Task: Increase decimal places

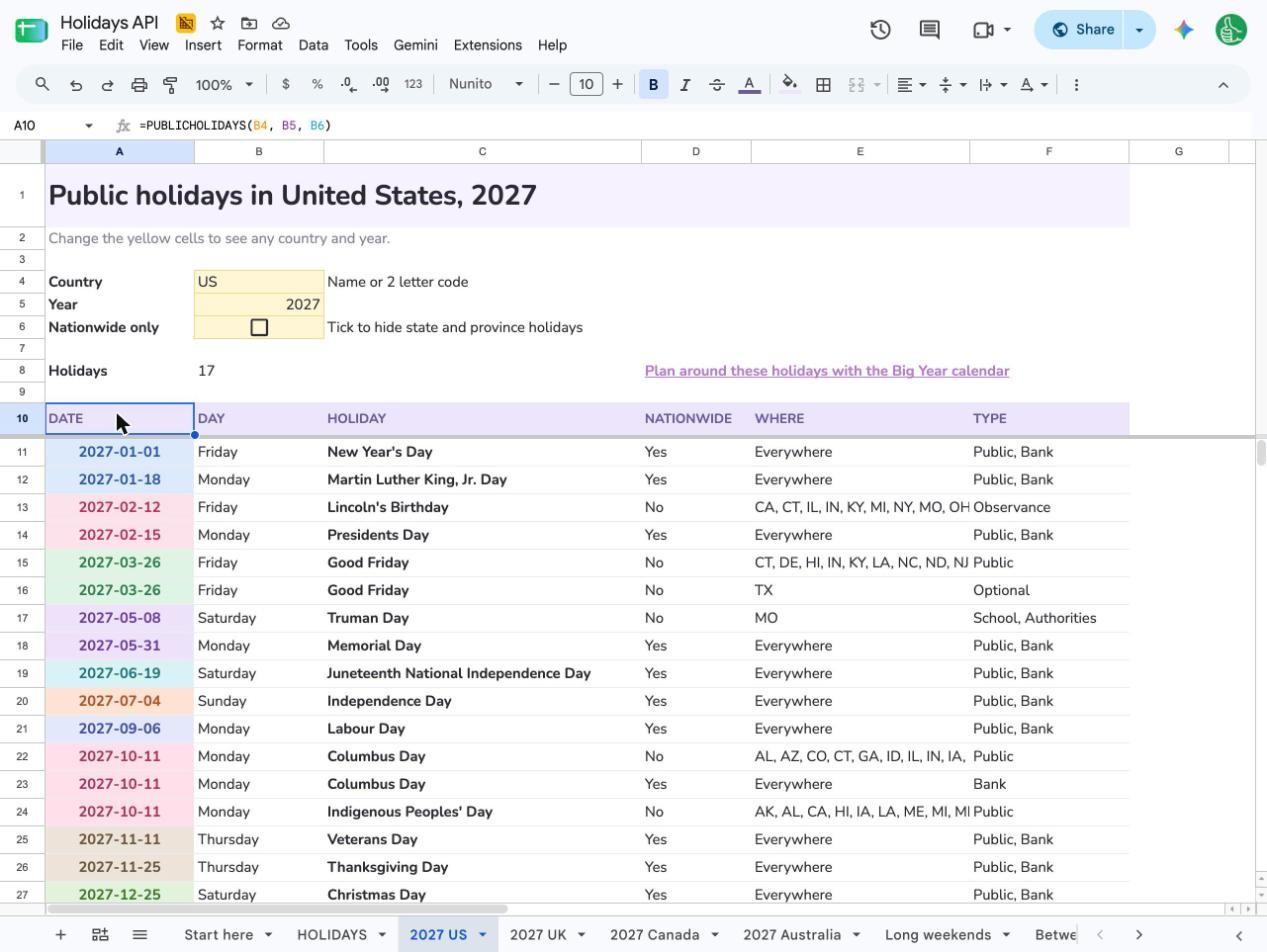Action: (381, 85)
